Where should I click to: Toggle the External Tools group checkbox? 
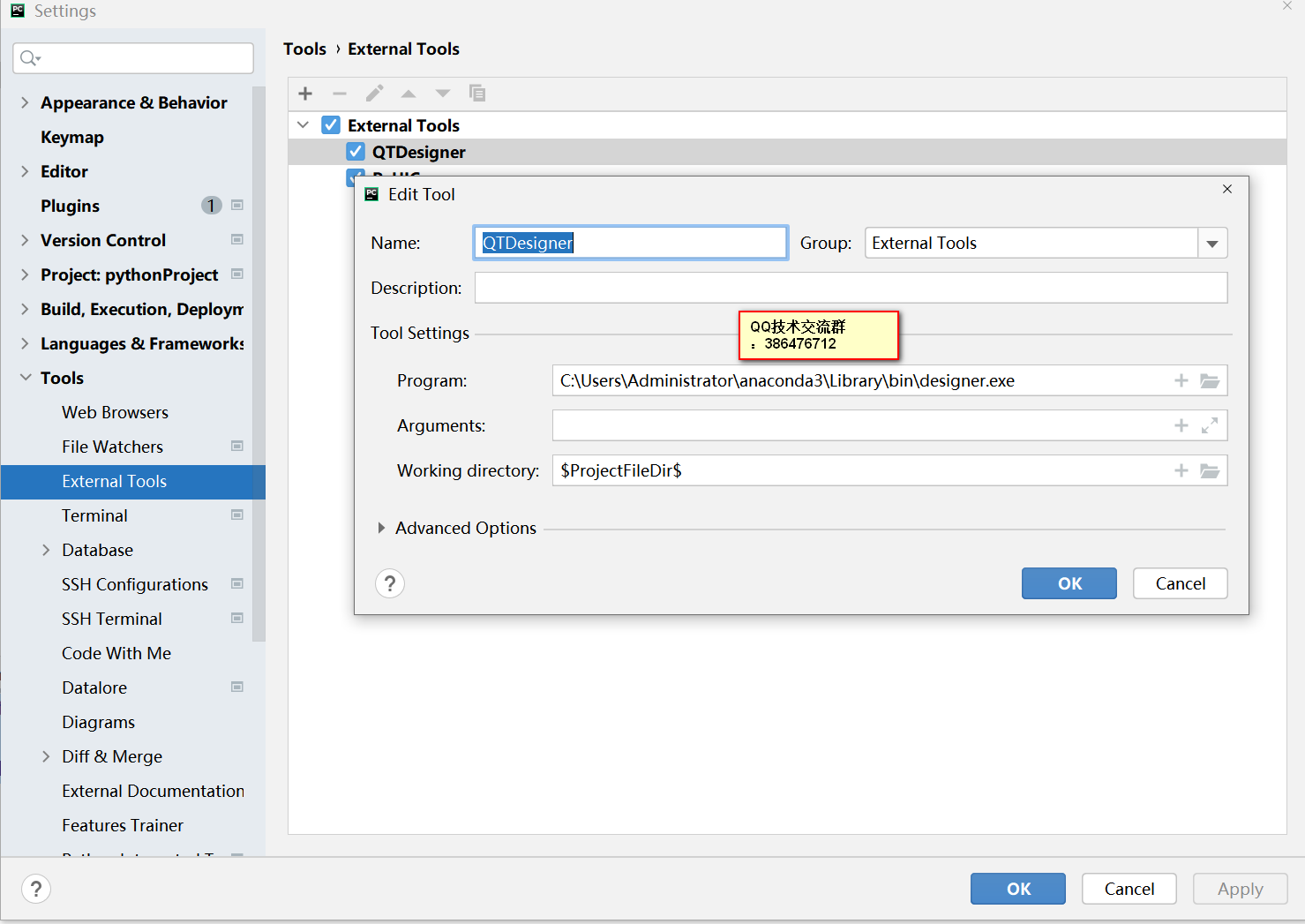(x=331, y=124)
